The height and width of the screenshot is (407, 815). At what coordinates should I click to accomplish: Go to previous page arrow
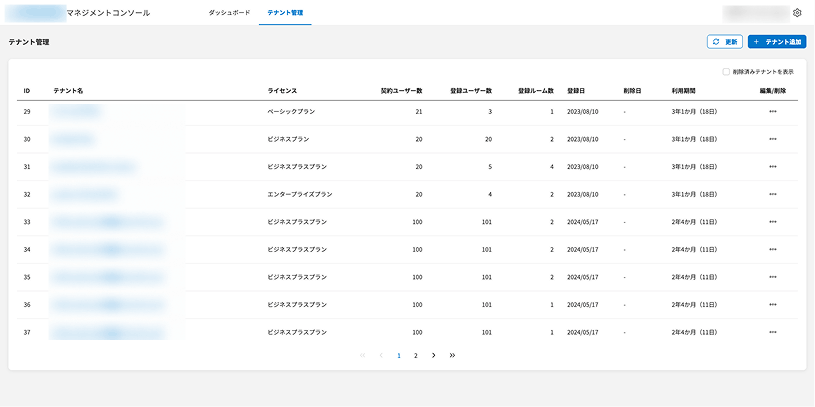[x=381, y=356]
